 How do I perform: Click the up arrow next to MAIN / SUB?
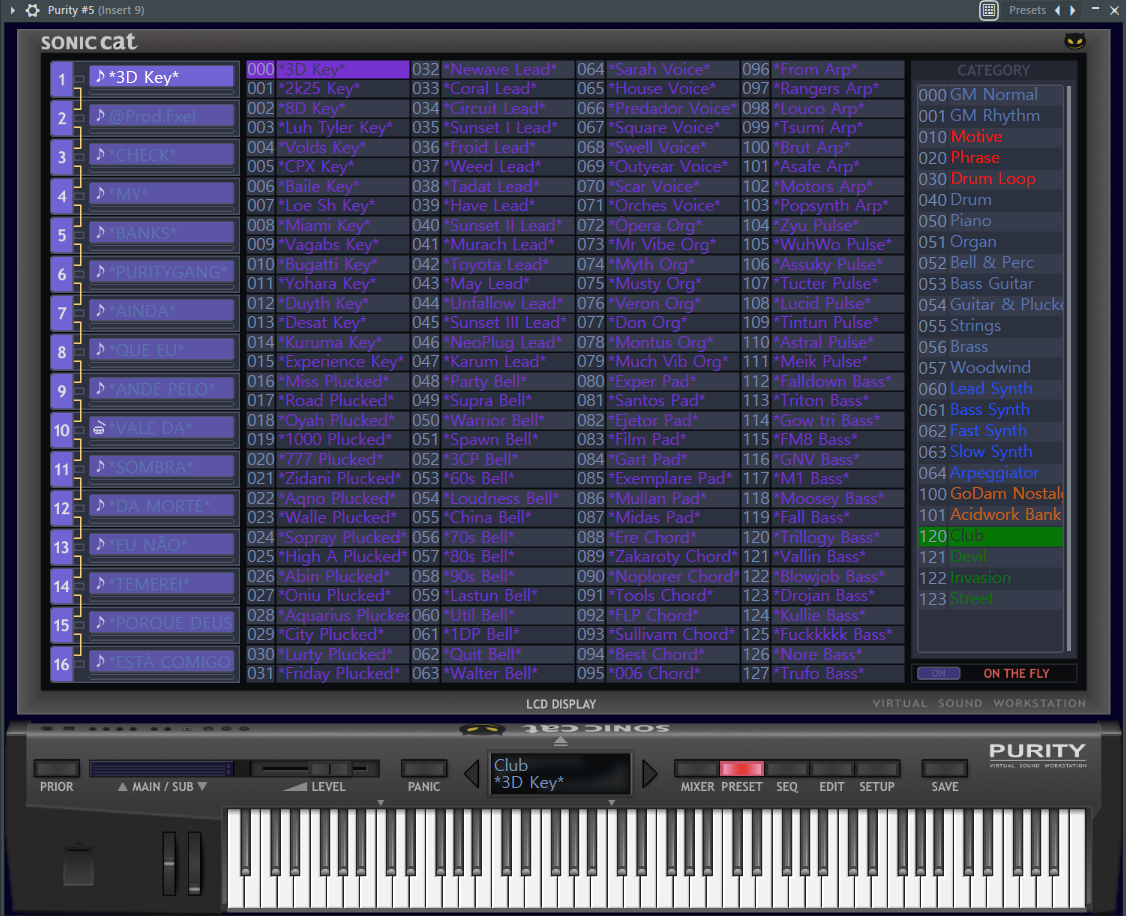(x=122, y=787)
